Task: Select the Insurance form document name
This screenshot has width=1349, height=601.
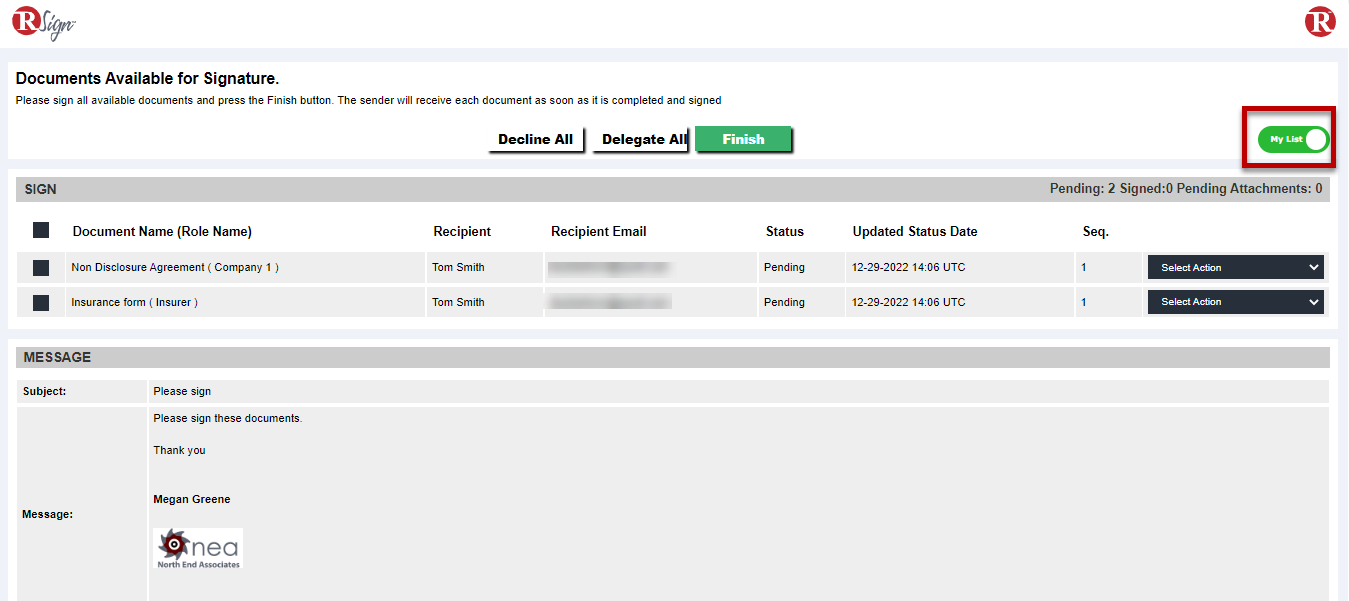Action: click(x=134, y=302)
